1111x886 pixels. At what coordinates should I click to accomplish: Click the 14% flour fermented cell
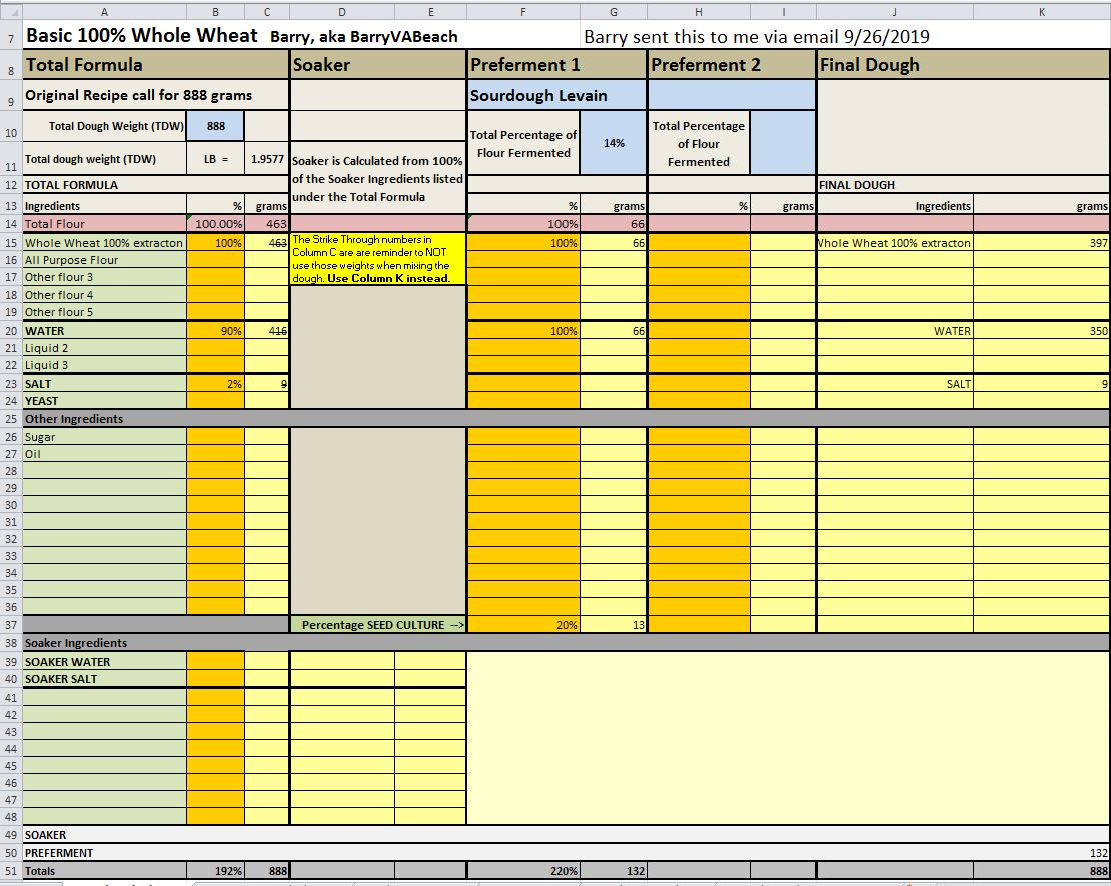pyautogui.click(x=613, y=143)
